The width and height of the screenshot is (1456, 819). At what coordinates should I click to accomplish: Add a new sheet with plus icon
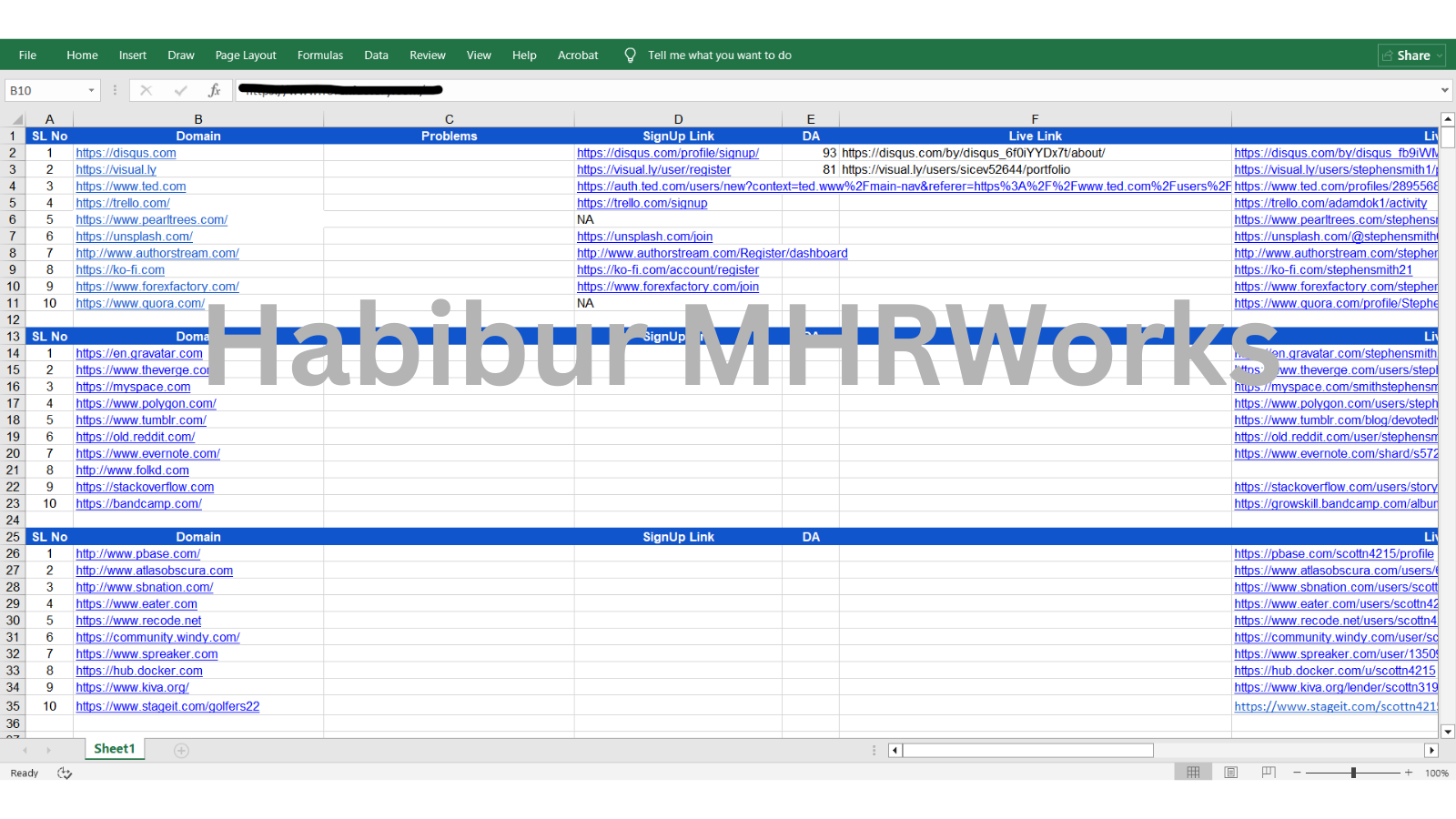(x=181, y=750)
